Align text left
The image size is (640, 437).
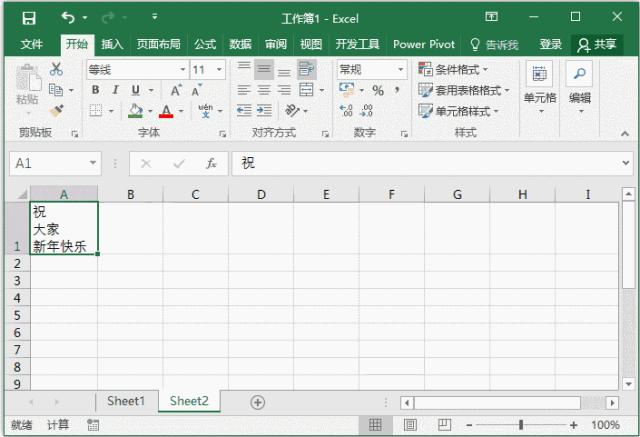[244, 90]
